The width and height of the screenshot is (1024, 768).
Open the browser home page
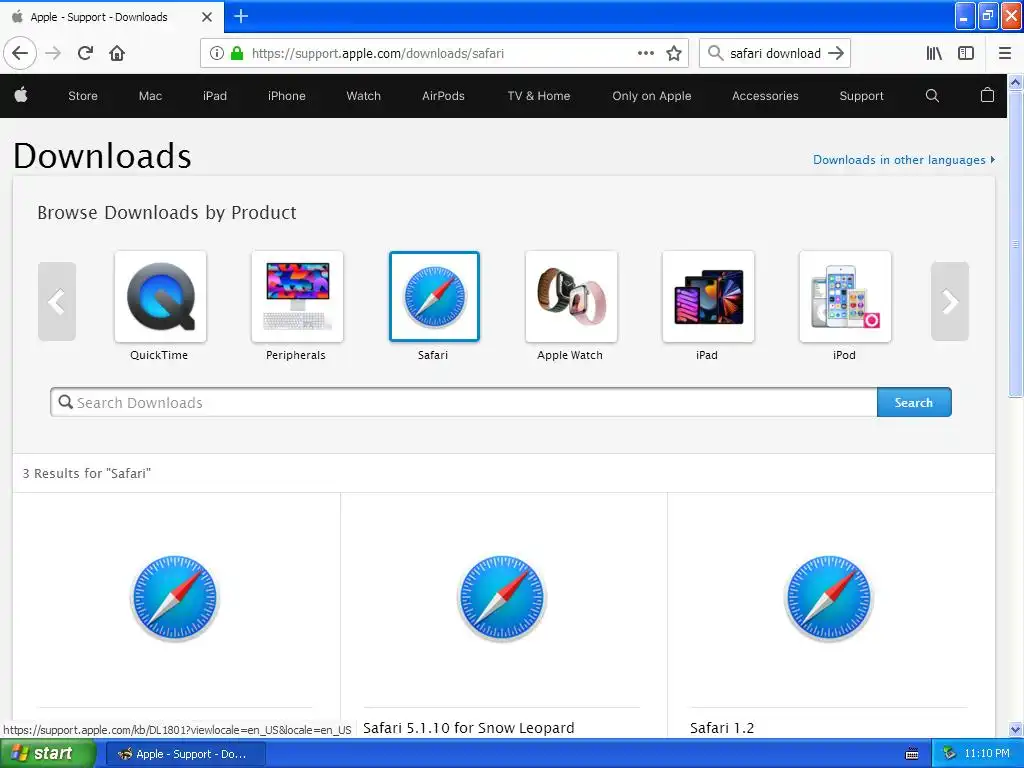(117, 53)
